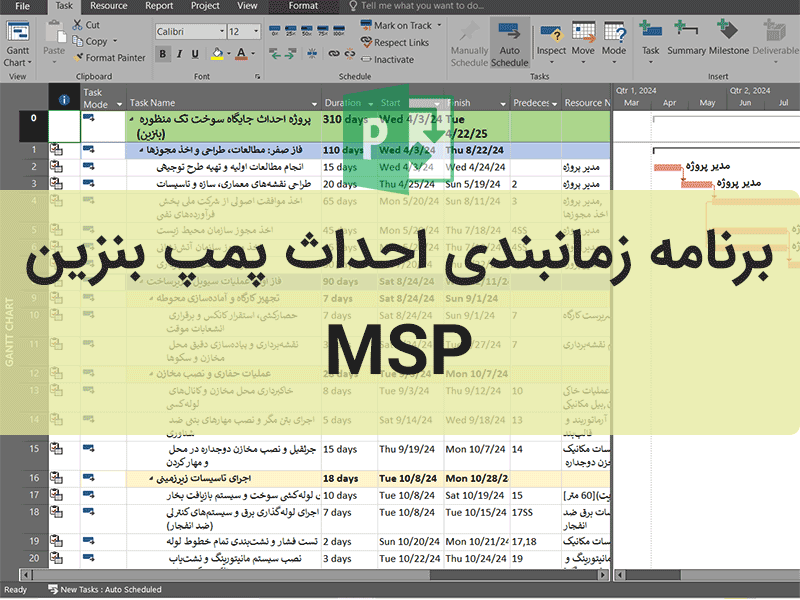The width and height of the screenshot is (800, 600).
Task: Toggle Bold formatting
Action: tap(162, 52)
